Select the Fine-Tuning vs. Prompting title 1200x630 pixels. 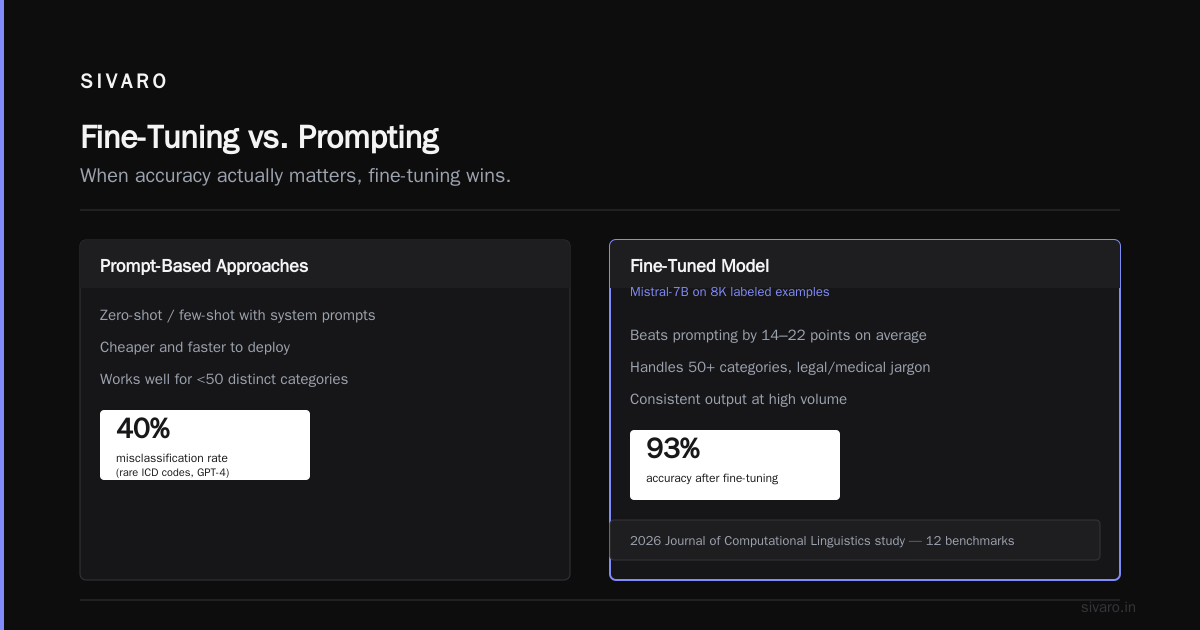coord(259,137)
